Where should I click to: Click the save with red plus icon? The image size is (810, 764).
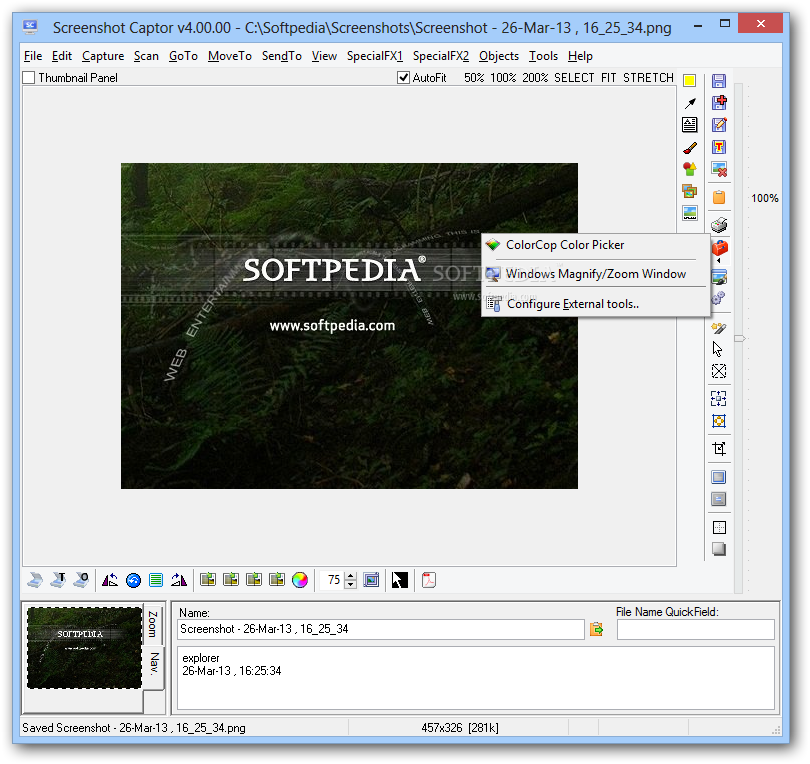(719, 102)
